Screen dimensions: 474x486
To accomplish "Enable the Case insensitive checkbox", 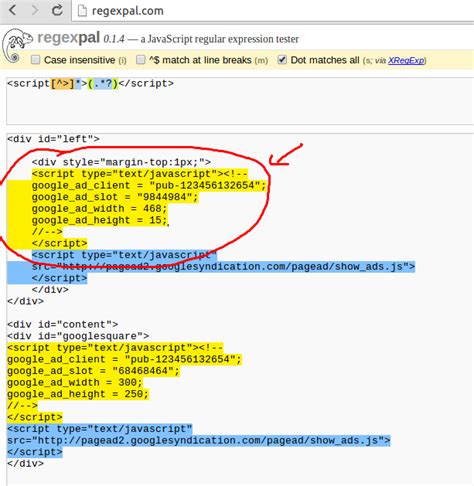I will coord(35,60).
